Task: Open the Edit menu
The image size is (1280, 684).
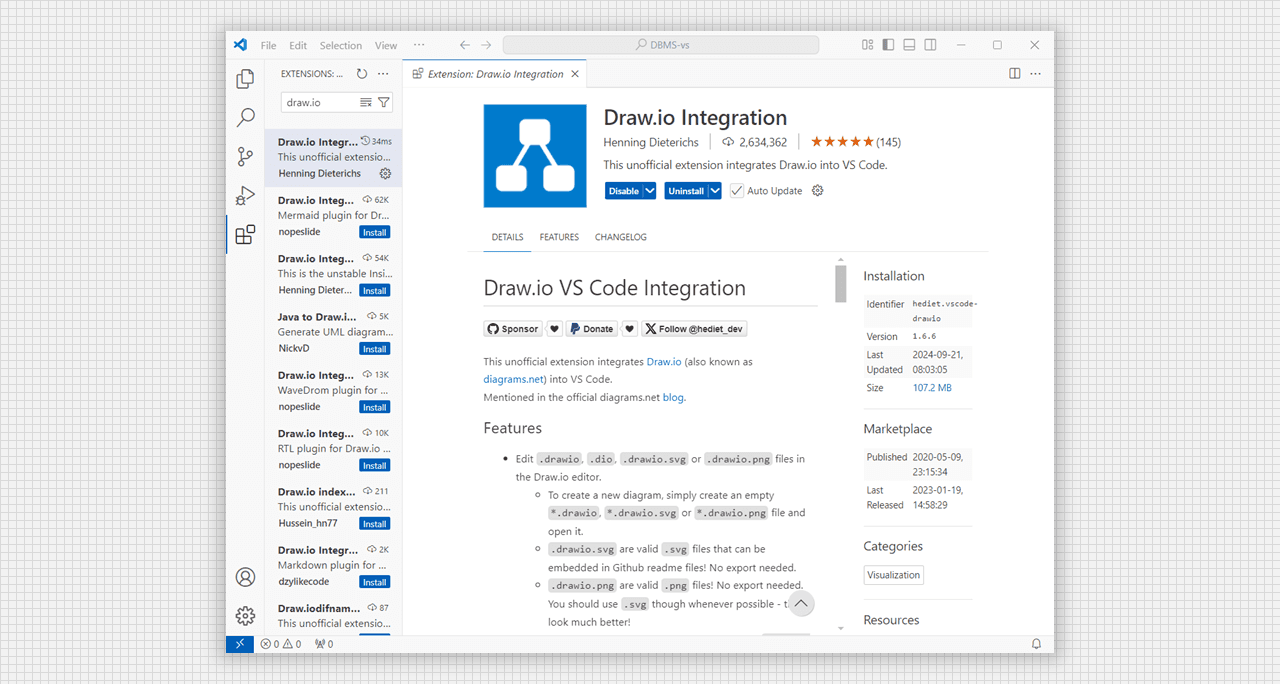Action: 298,45
